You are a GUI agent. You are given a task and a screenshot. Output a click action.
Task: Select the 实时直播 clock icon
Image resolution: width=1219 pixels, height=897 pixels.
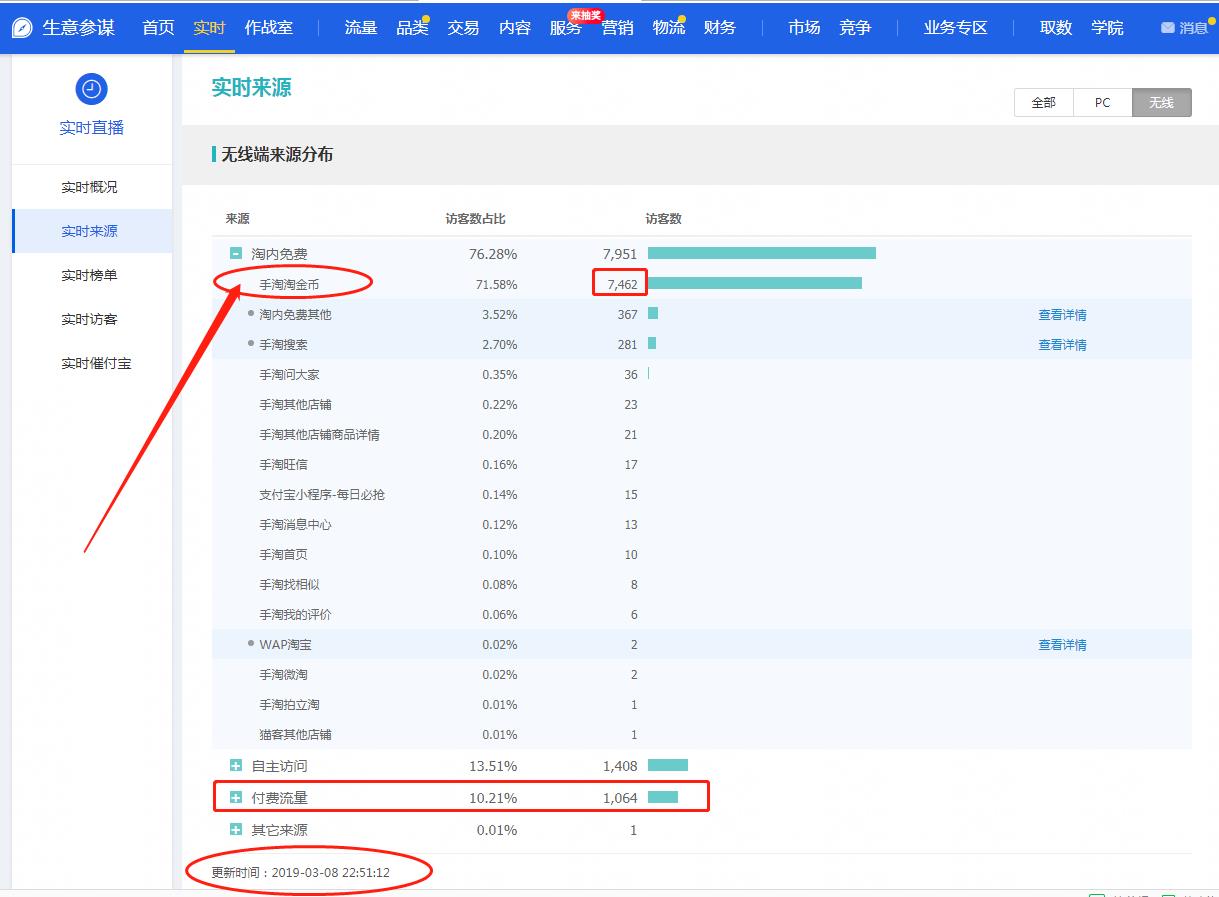(91, 88)
